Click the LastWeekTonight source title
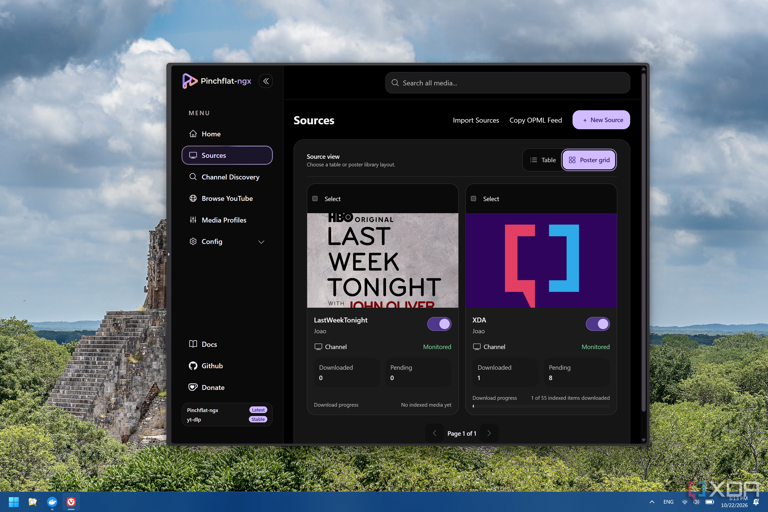Image resolution: width=768 pixels, height=512 pixels. (340, 320)
